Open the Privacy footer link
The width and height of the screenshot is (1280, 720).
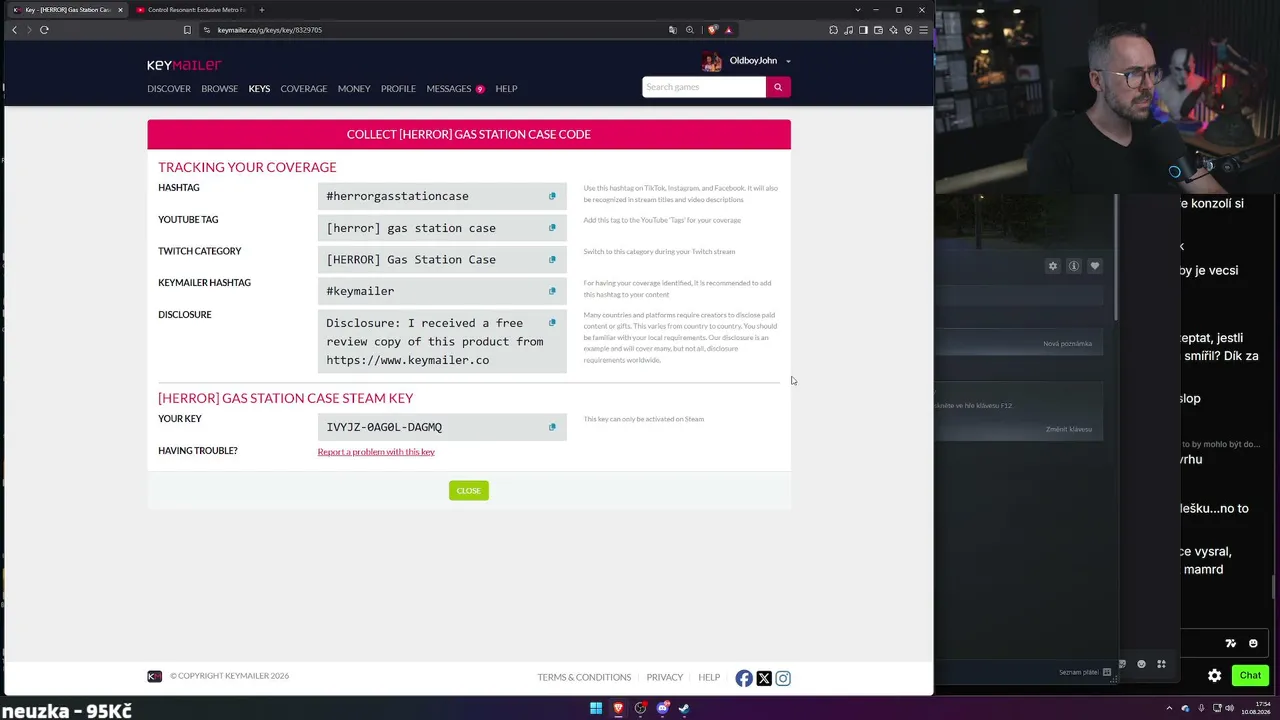665,678
